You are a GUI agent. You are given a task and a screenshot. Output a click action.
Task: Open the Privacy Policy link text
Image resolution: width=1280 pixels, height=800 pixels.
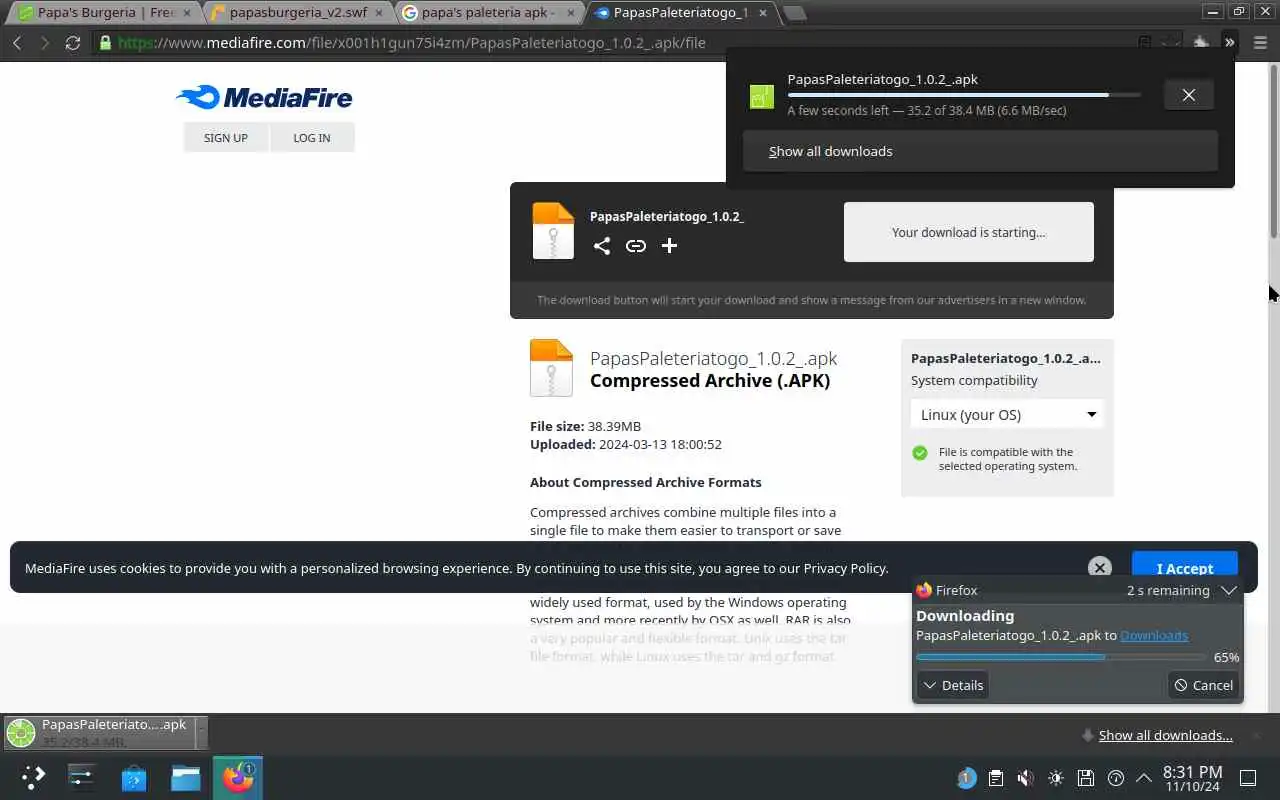pos(846,568)
